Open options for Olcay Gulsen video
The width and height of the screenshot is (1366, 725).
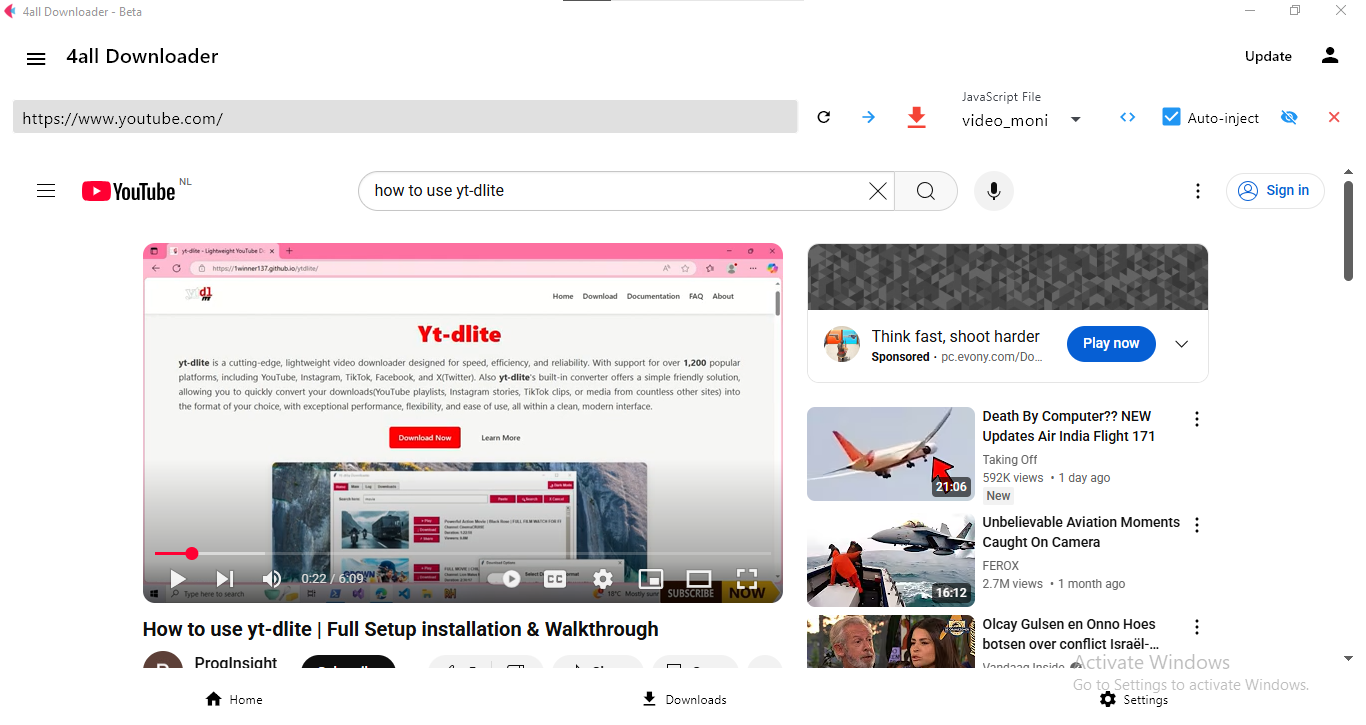[x=1197, y=627]
